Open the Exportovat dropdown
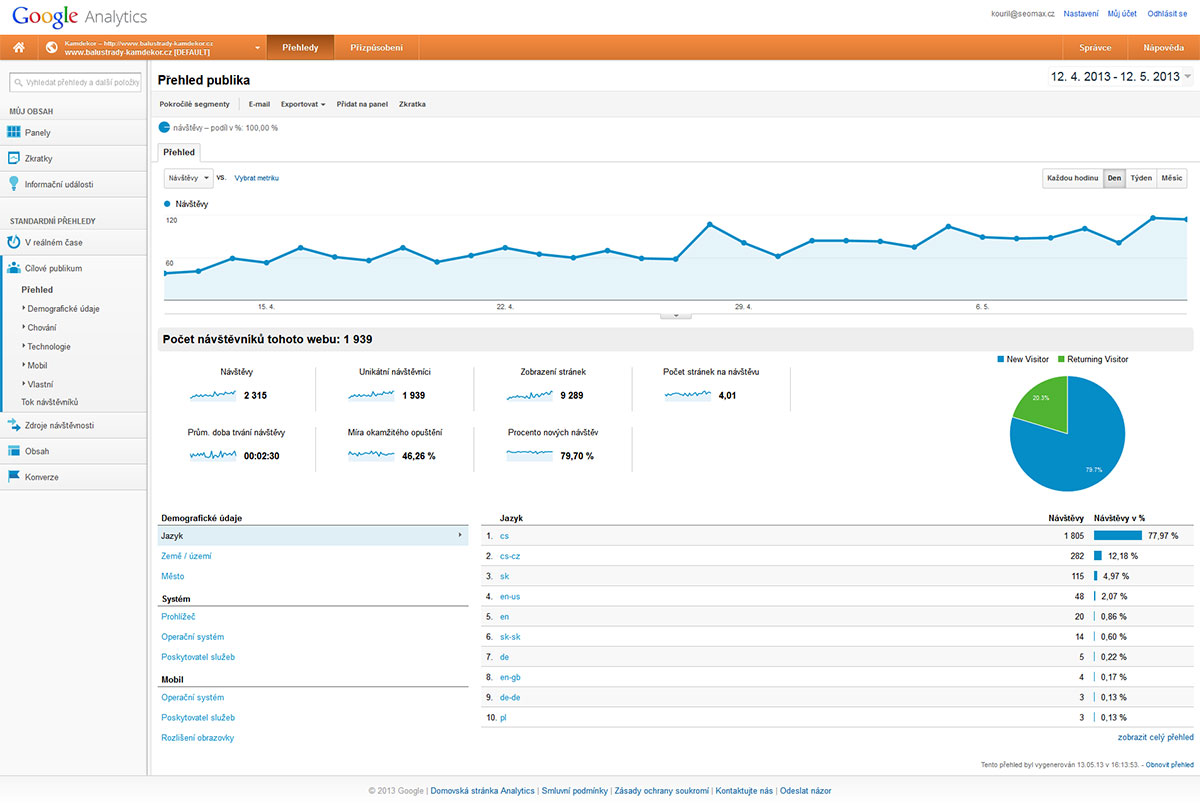Viewport: 1200px width, 805px height. pos(303,104)
